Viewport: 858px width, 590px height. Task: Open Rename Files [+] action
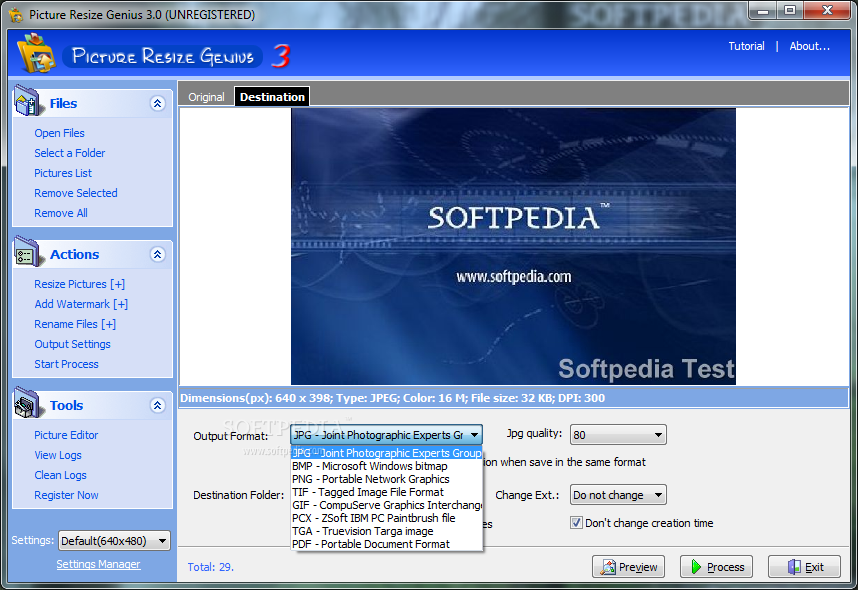pyautogui.click(x=75, y=325)
